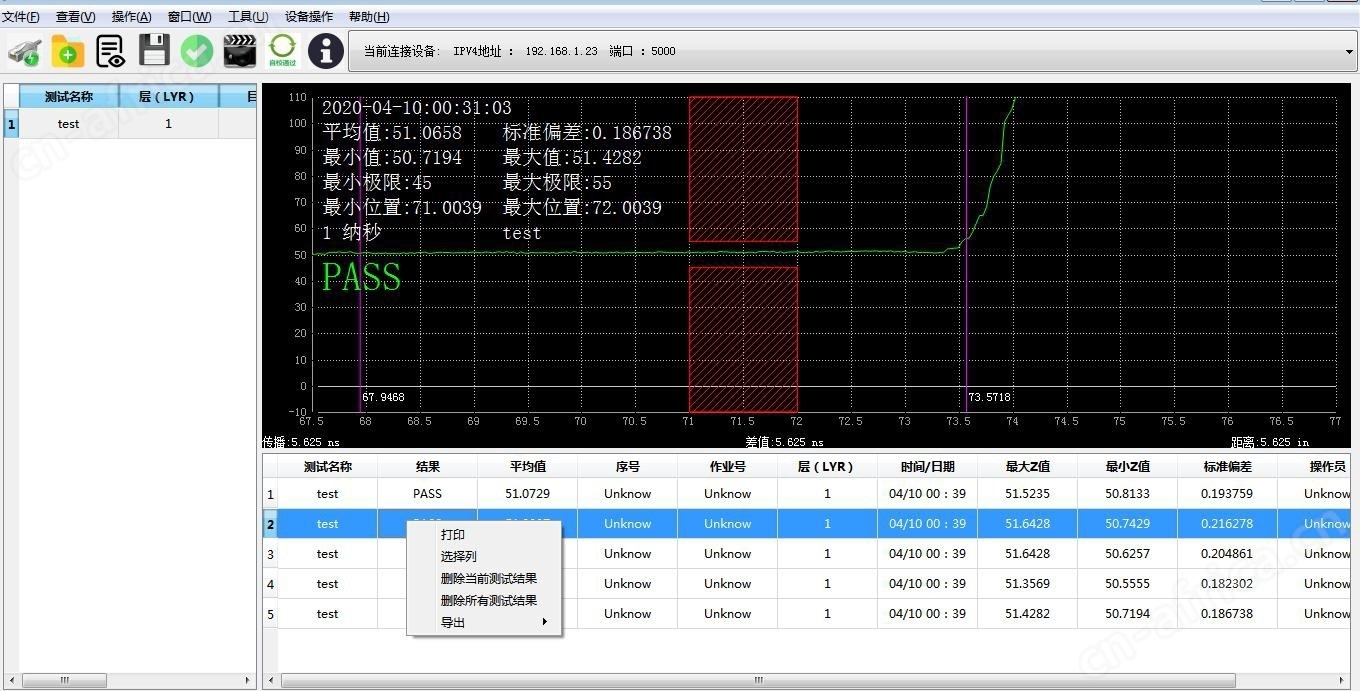Choose 选择列 from the context menu
The image size is (1360, 691).
(484, 557)
